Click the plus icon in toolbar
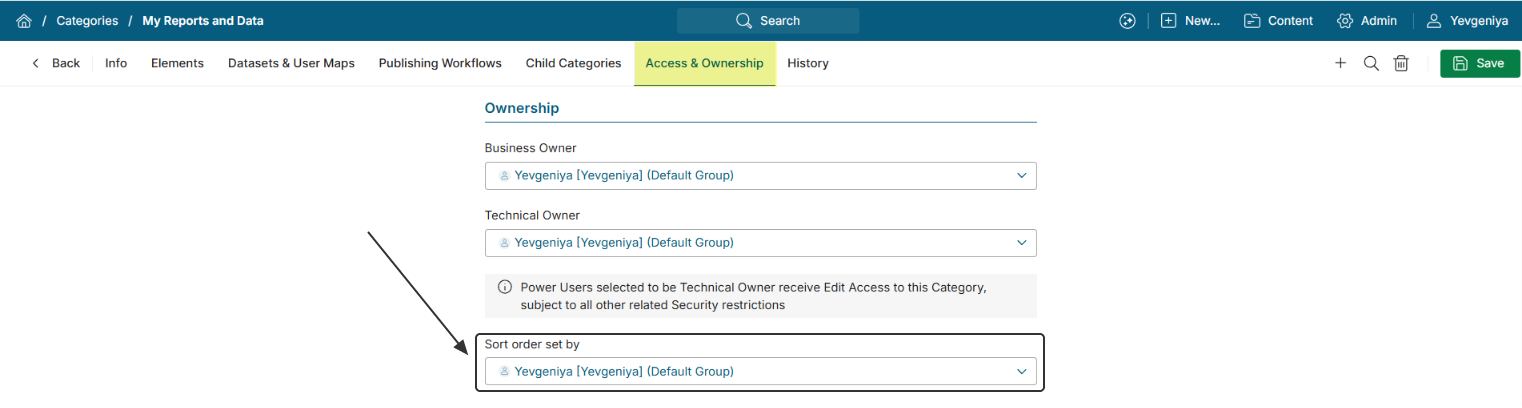 click(x=1340, y=63)
